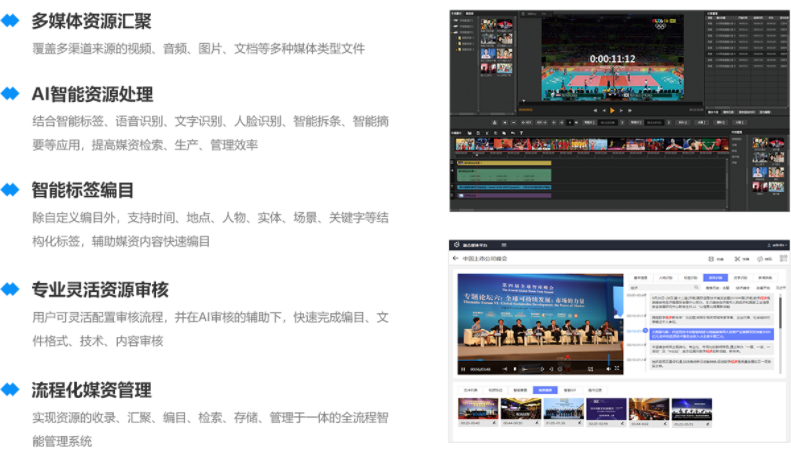Select the highlighted blue tab above the thumbnail strip
The height and width of the screenshot is (465, 791).
[544, 389]
